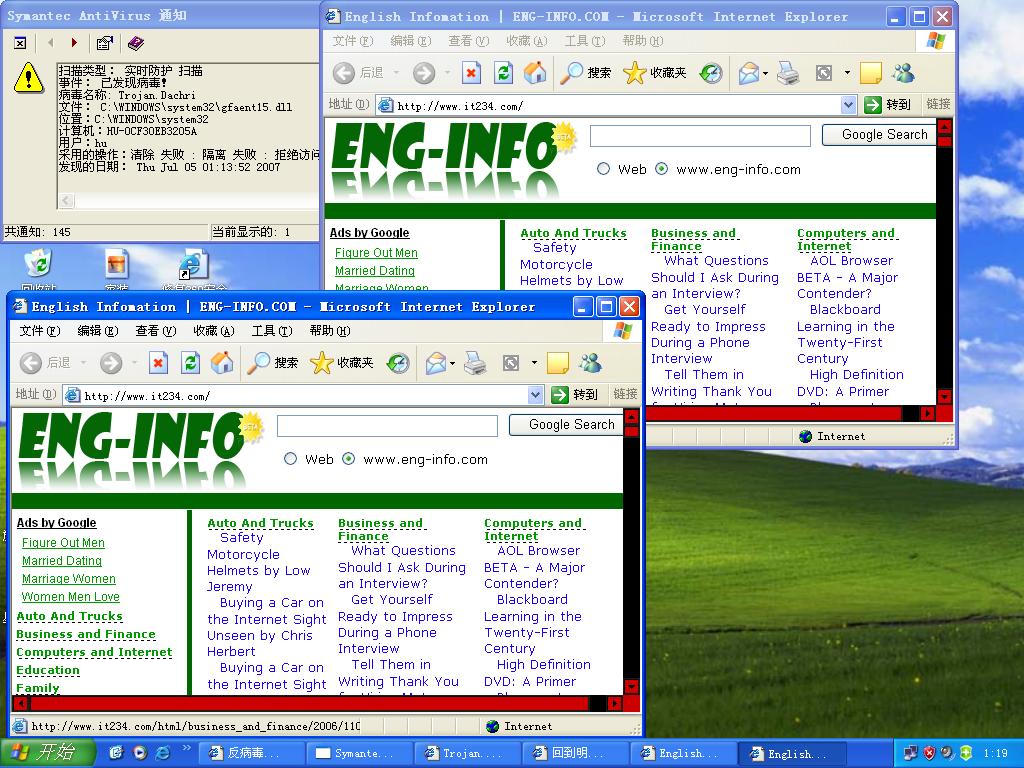Go Home in front IE window toolbar
1024x768 pixels.
click(x=222, y=362)
